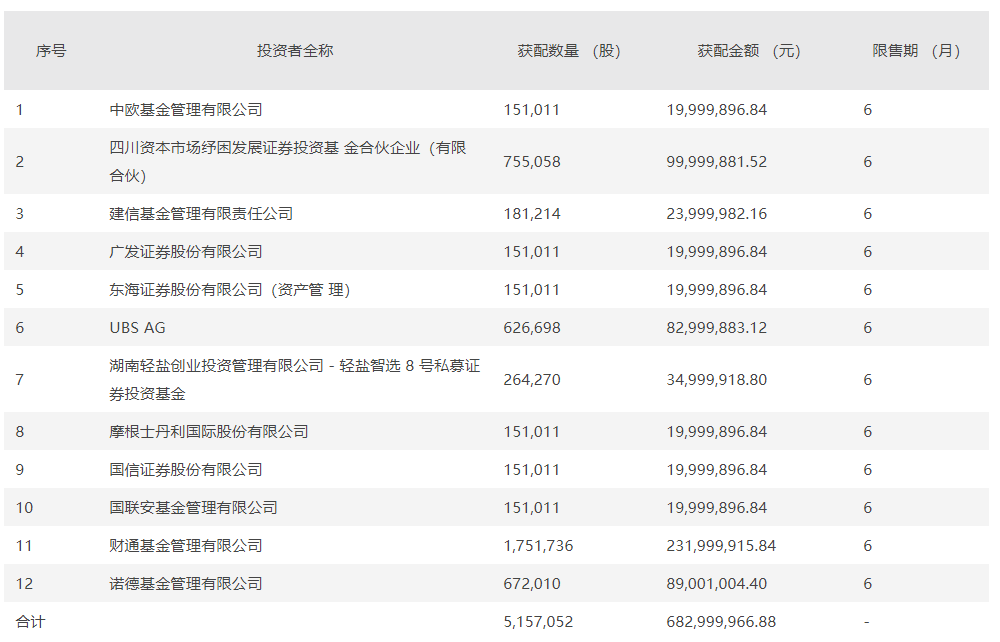Select 广发证券股份有限公司 cell

click(x=186, y=252)
